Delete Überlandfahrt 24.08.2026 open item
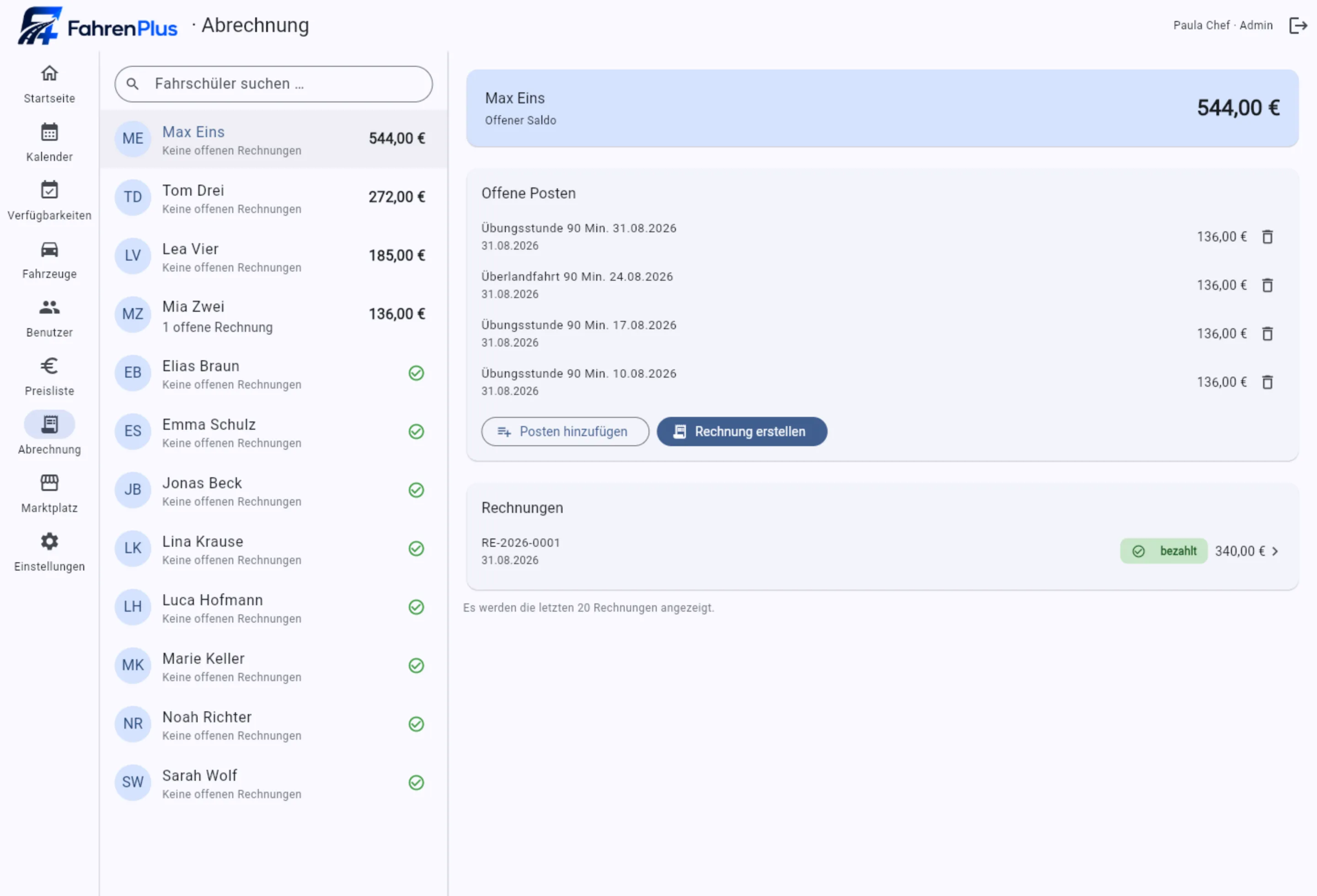The height and width of the screenshot is (896, 1317). [x=1268, y=285]
